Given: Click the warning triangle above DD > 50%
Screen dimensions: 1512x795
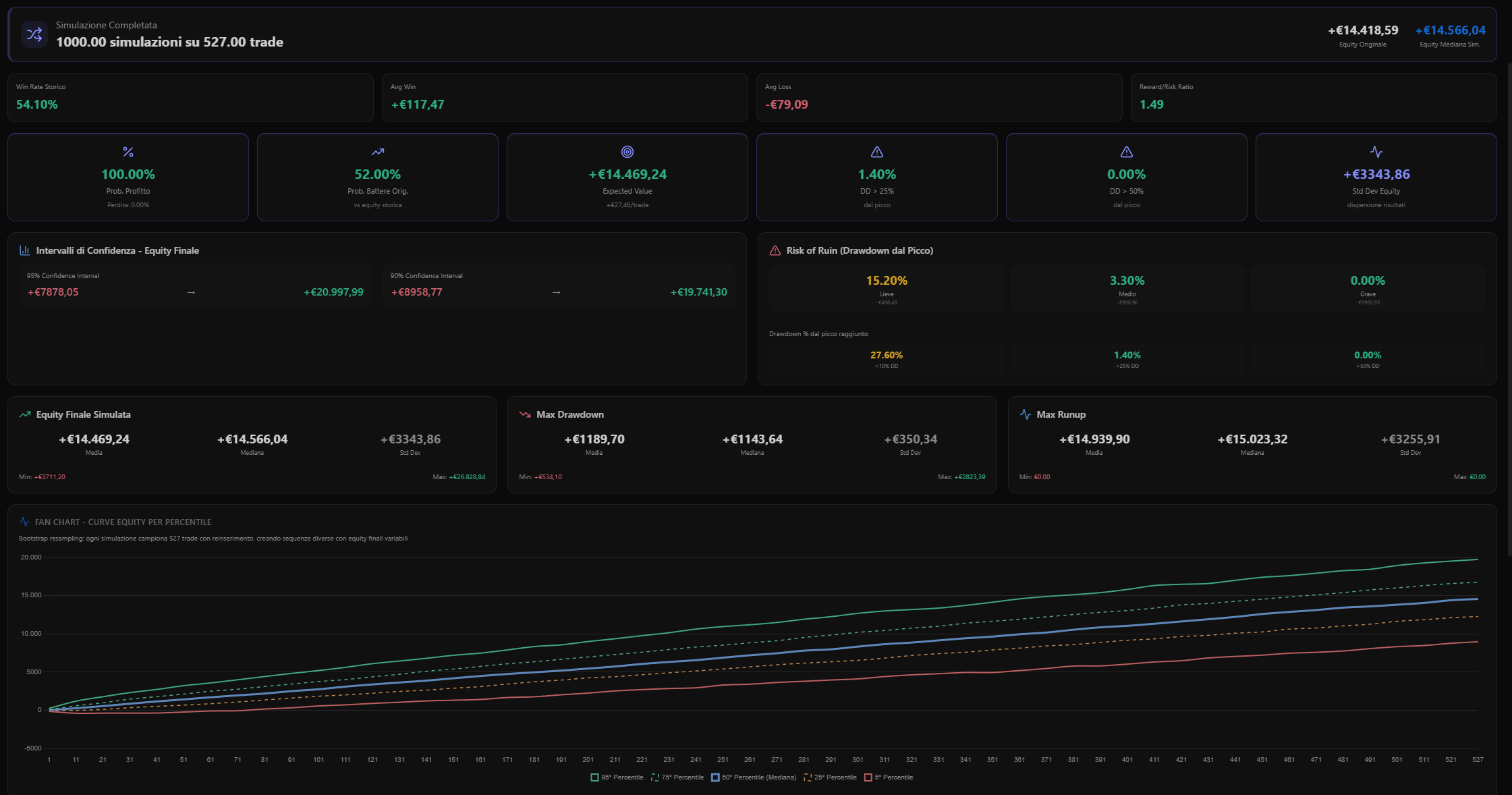Looking at the screenshot, I should pos(1127,152).
